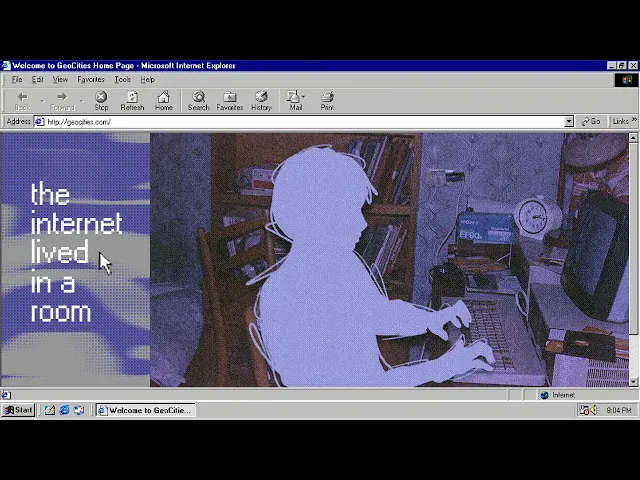
Task: Click the vertical scrollbar track
Action: click(x=633, y=355)
